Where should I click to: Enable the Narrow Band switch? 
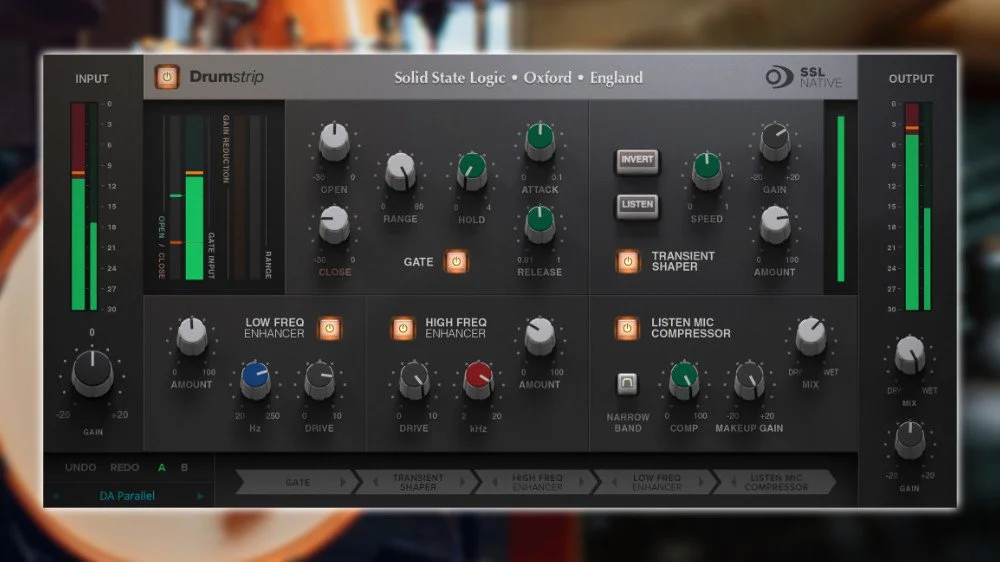pyautogui.click(x=627, y=383)
